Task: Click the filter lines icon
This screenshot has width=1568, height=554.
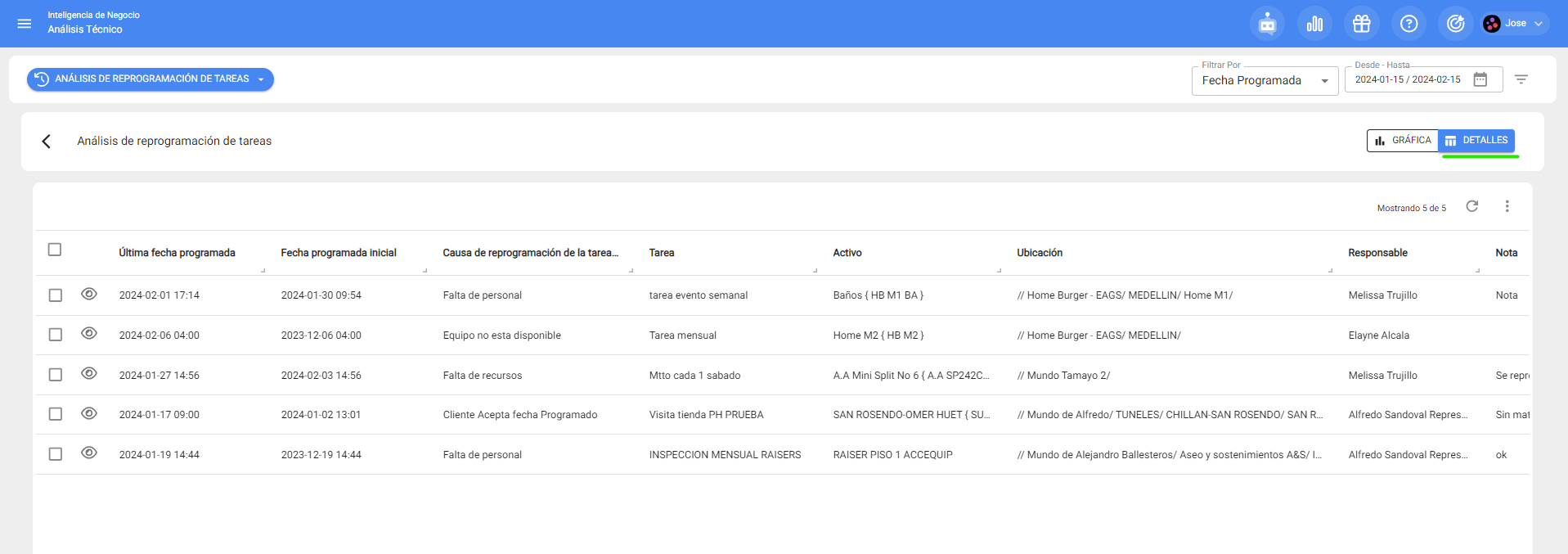Action: coord(1521,79)
